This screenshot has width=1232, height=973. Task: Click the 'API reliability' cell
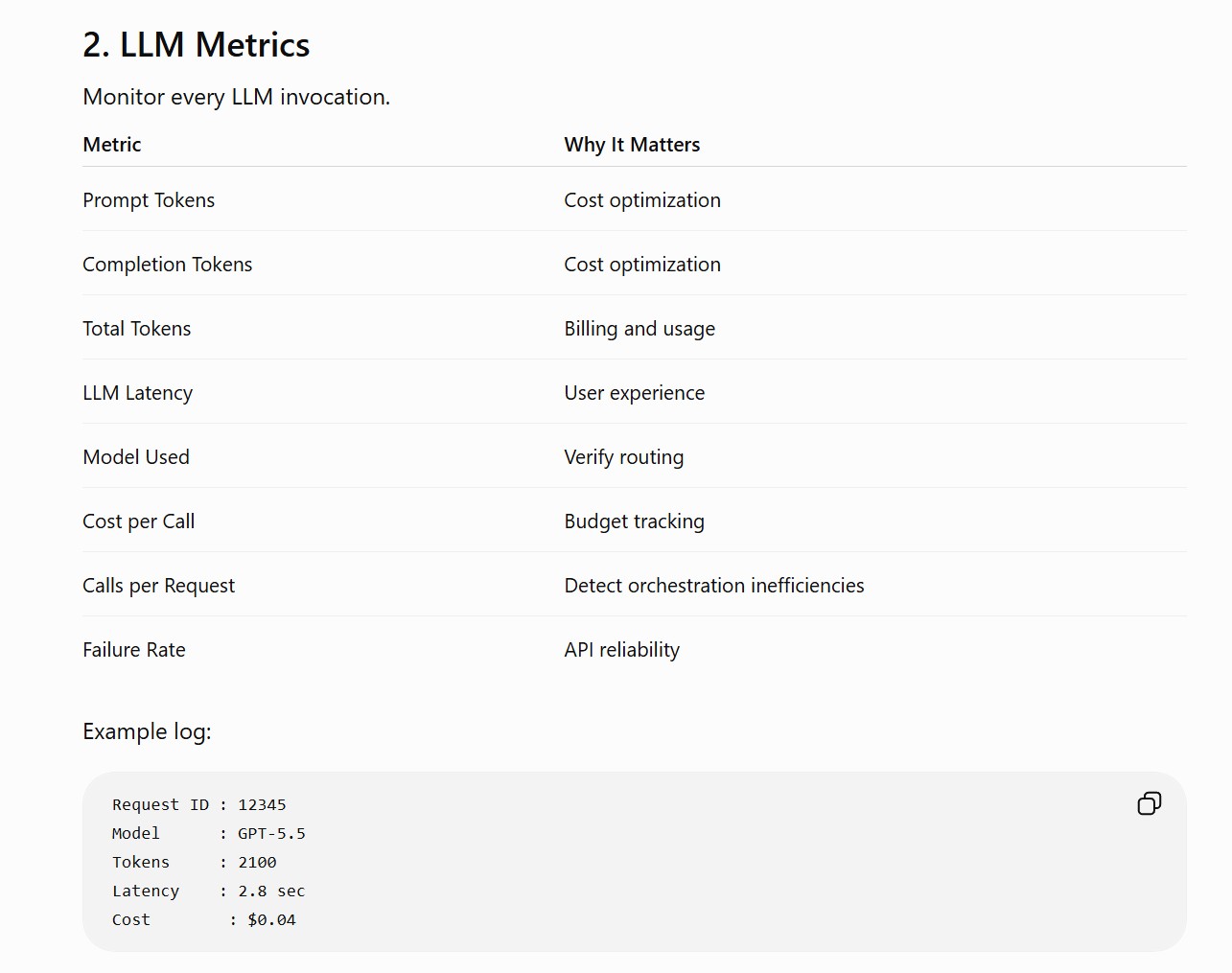622,650
